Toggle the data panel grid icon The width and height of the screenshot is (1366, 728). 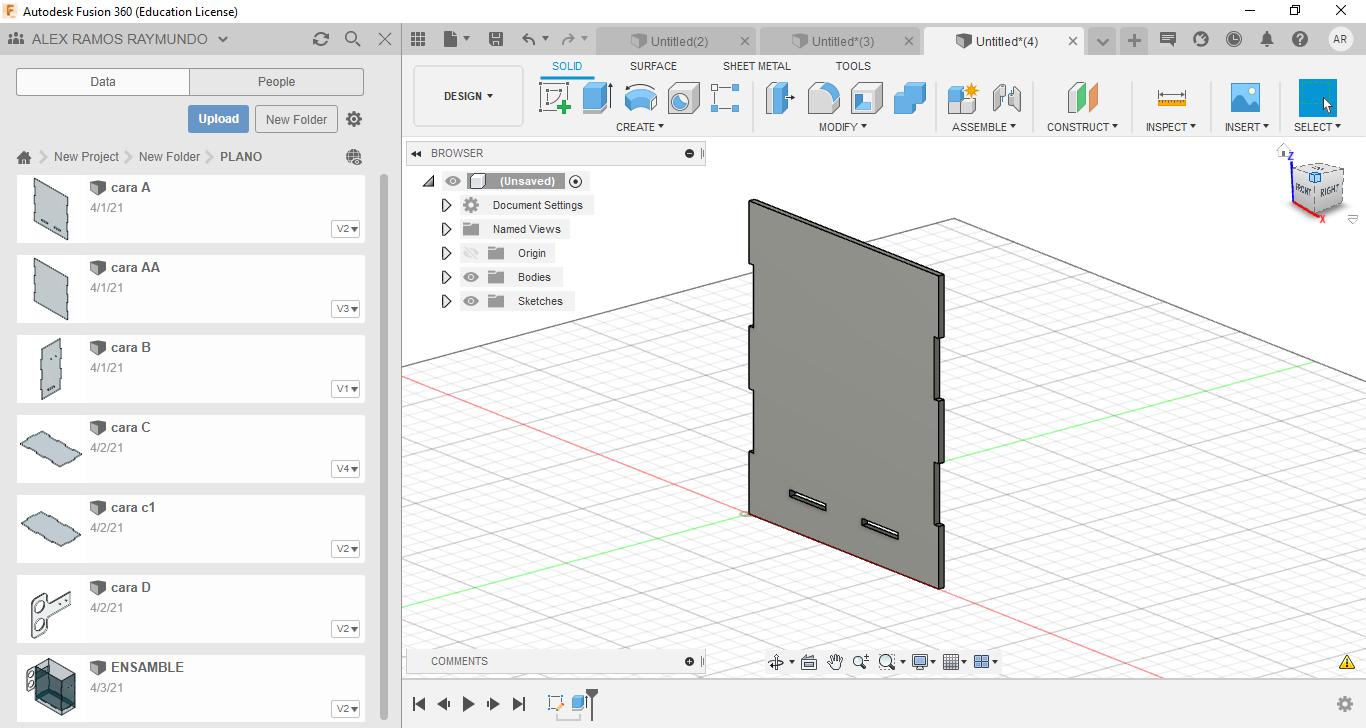tap(418, 39)
